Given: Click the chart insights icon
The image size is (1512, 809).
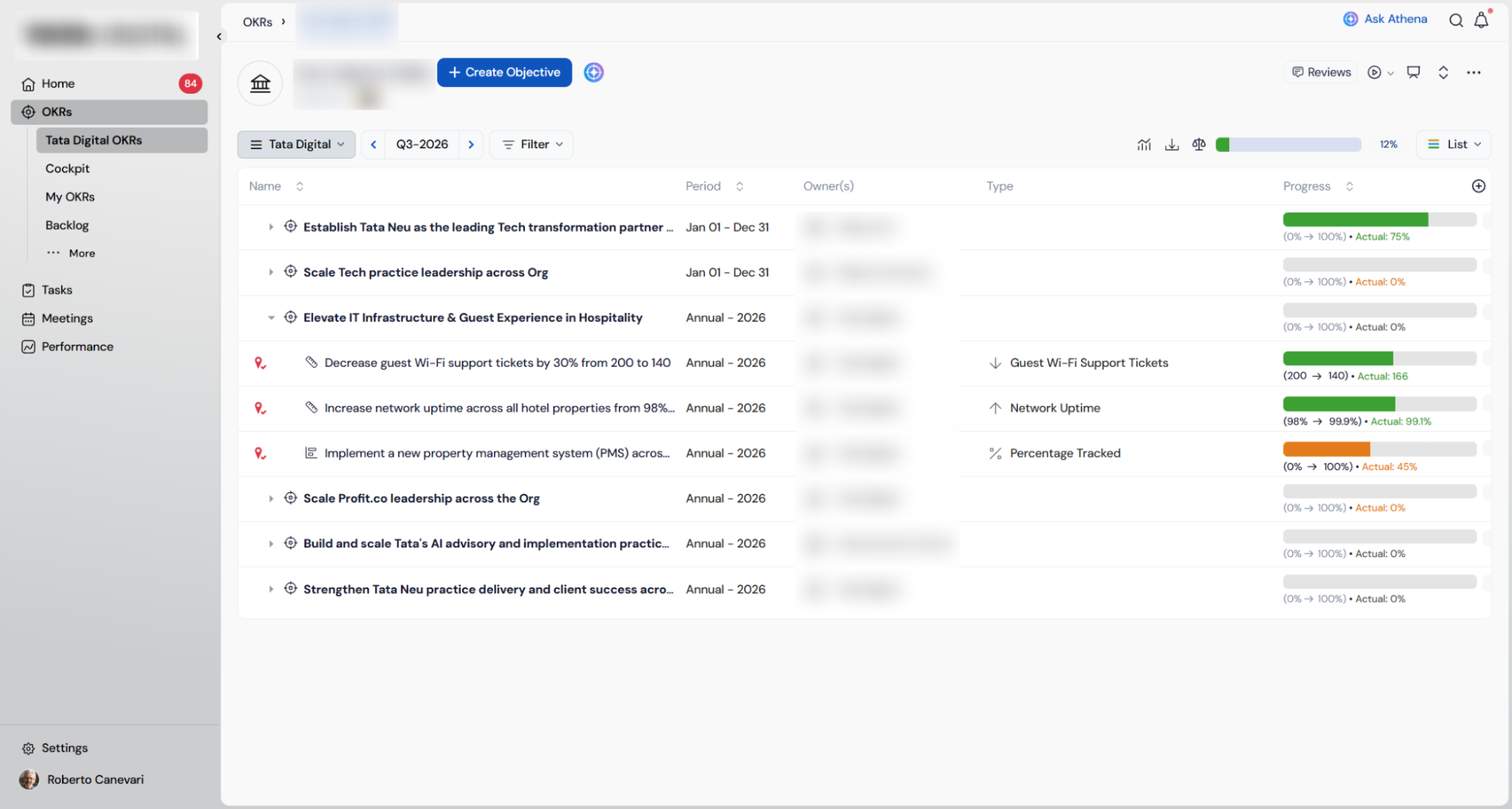Looking at the screenshot, I should tap(1144, 144).
